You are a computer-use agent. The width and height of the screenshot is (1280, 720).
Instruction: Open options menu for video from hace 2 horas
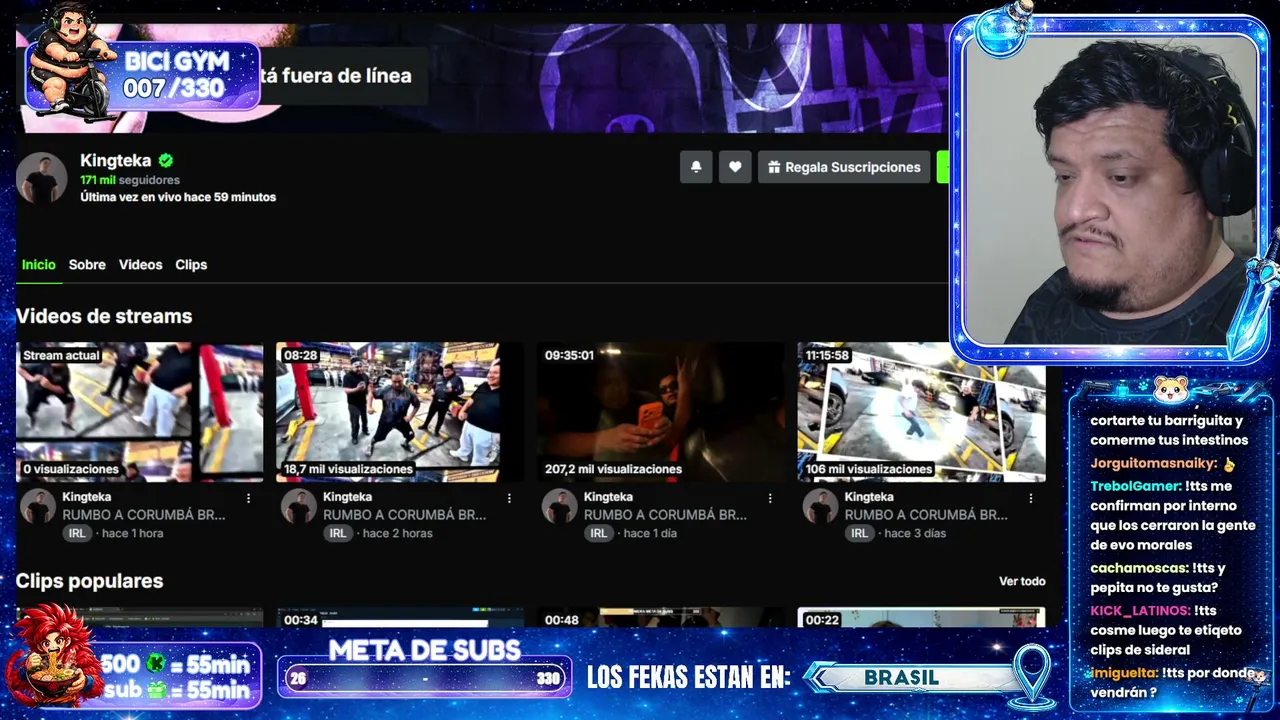[509, 498]
